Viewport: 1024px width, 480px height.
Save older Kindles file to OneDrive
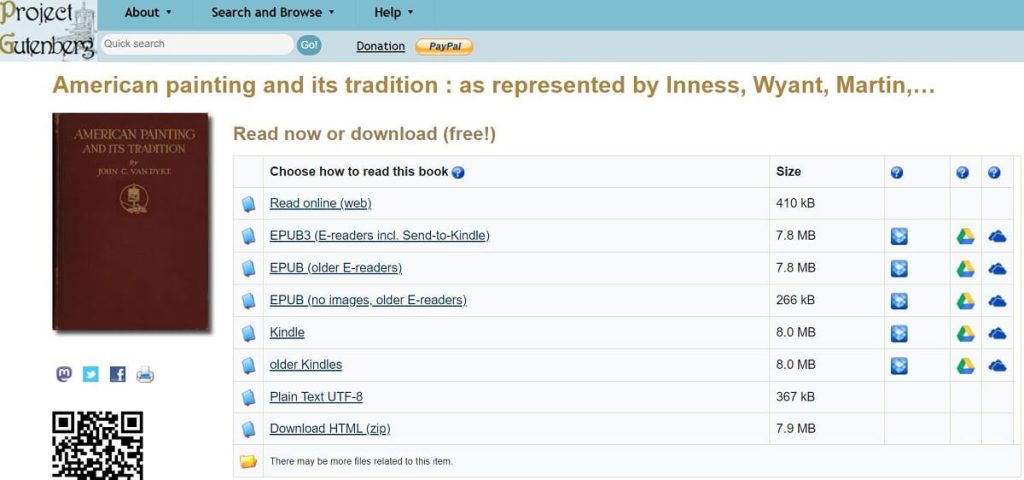pos(997,365)
